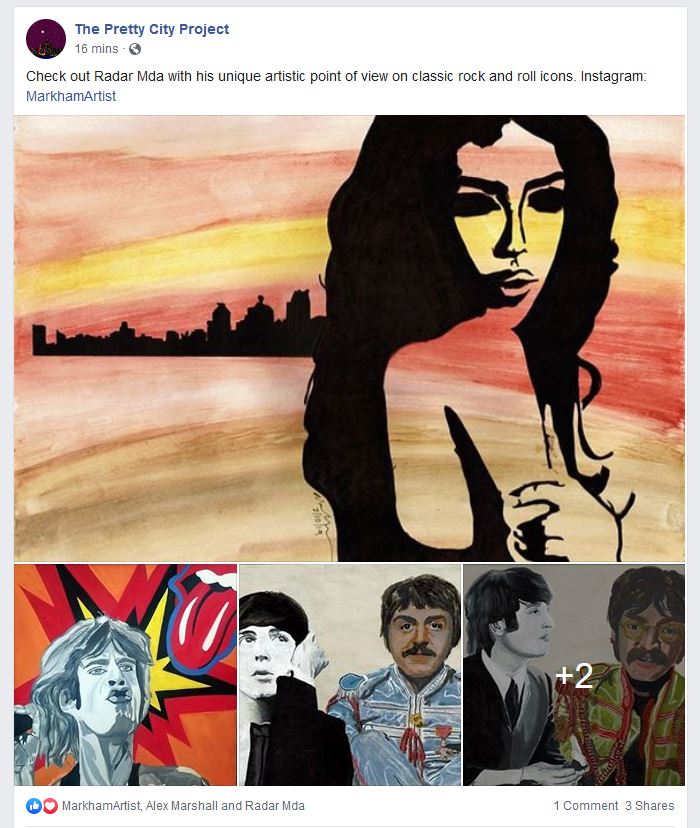
Task: Click the post caption text about Radar Mda
Action: pyautogui.click(x=336, y=76)
